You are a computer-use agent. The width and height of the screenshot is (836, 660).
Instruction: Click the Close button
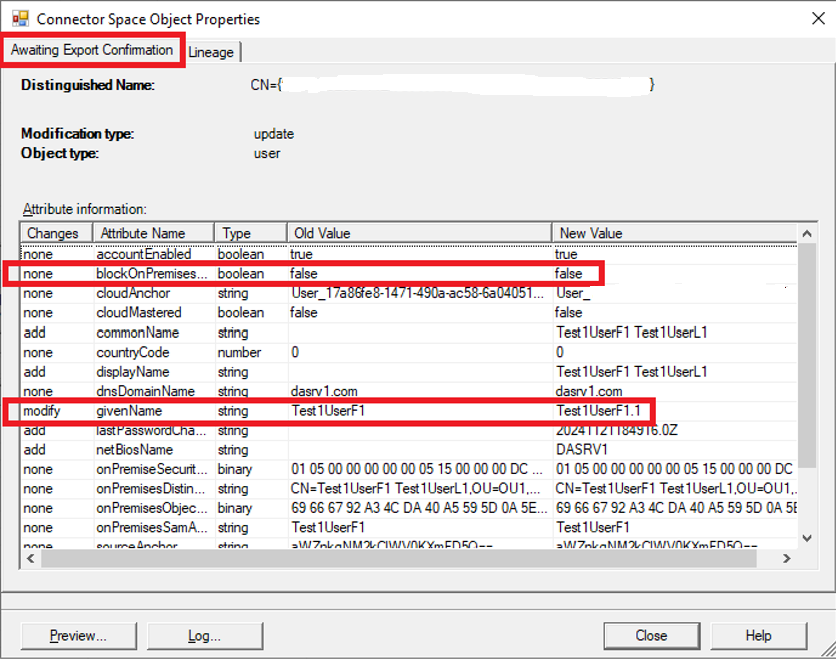652,635
